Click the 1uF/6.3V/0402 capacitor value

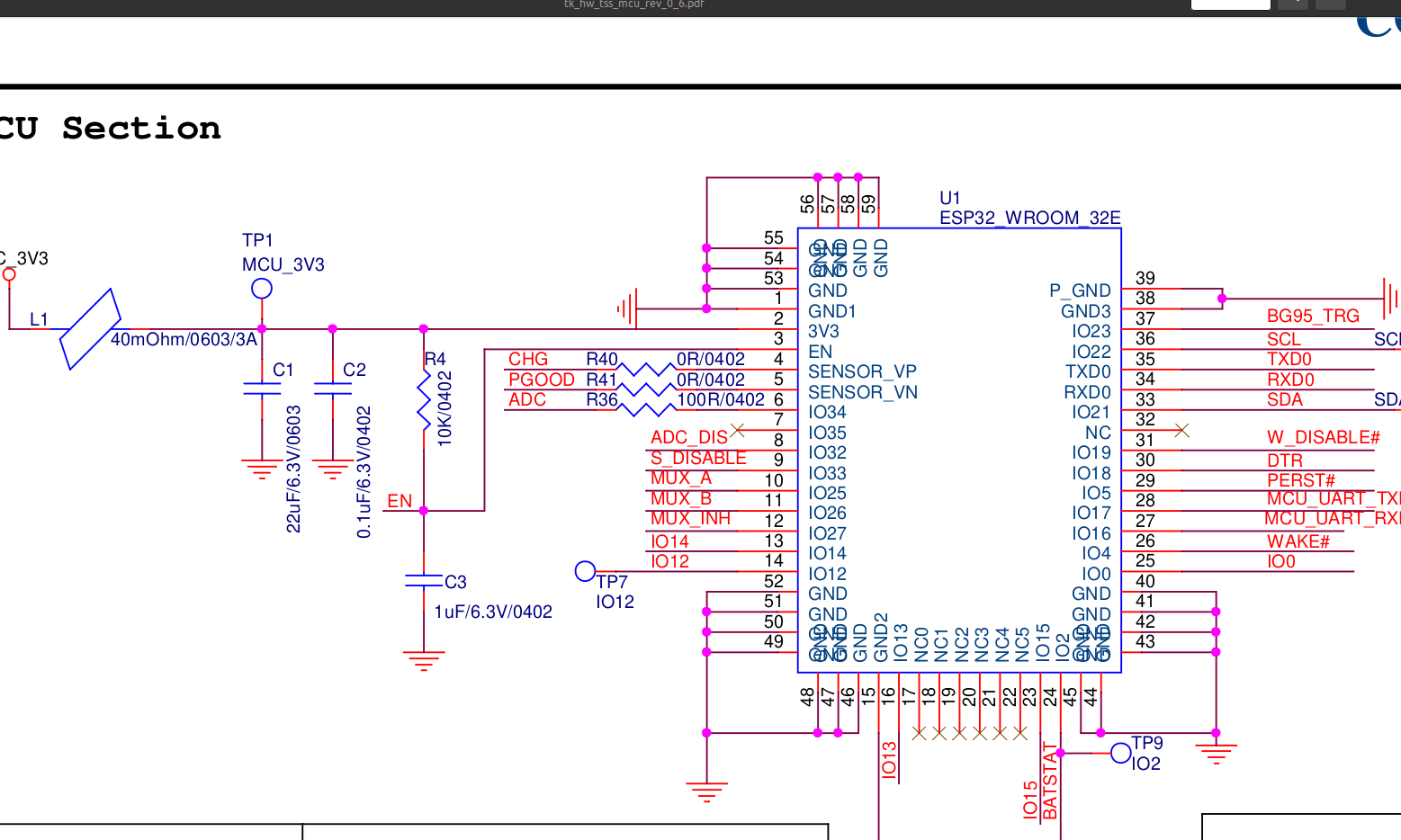(493, 612)
